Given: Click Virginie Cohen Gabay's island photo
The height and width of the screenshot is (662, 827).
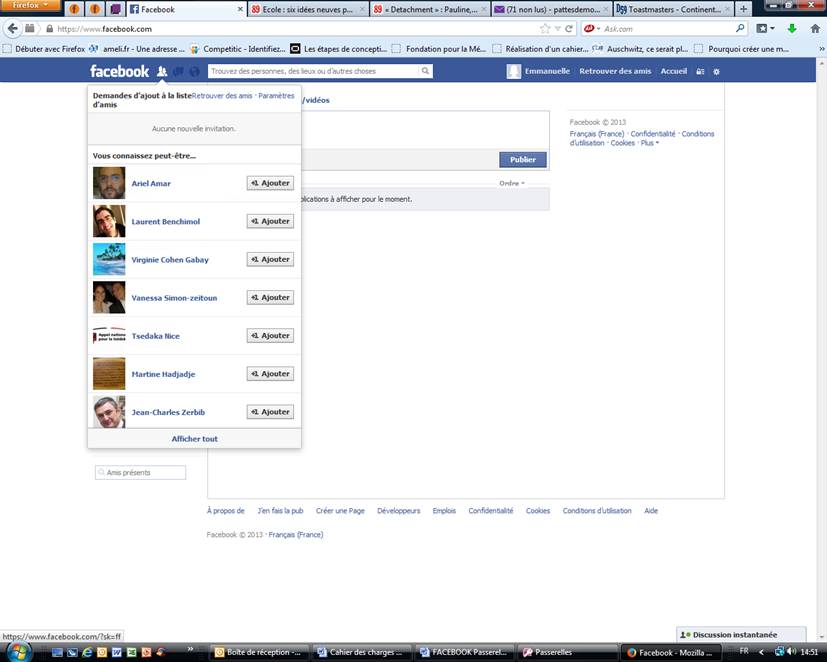Looking at the screenshot, I should [109, 259].
